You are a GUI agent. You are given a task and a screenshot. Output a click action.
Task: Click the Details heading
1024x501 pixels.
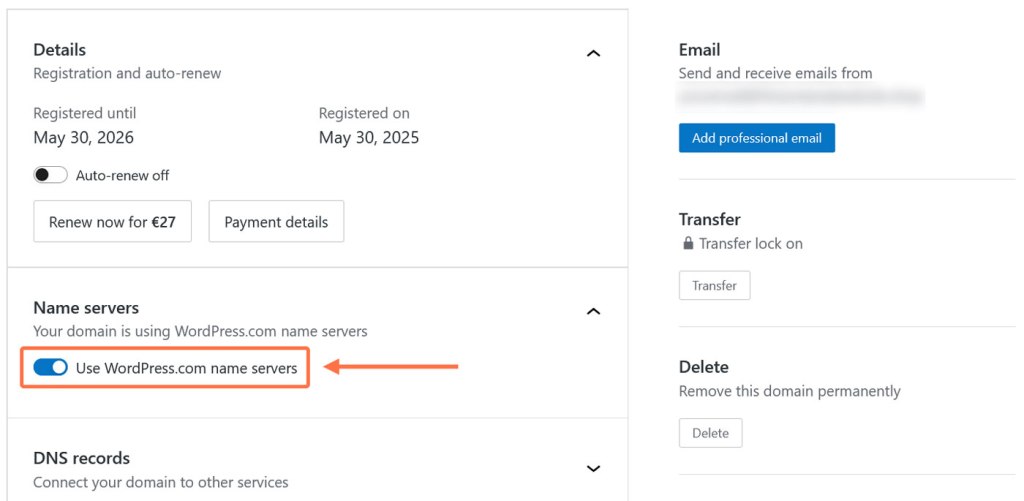(x=59, y=50)
